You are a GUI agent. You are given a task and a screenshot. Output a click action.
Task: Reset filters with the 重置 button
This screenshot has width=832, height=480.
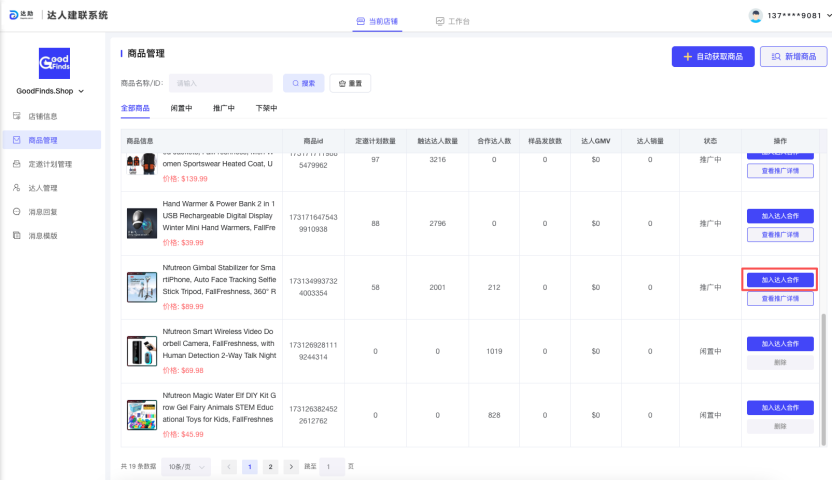tap(350, 83)
